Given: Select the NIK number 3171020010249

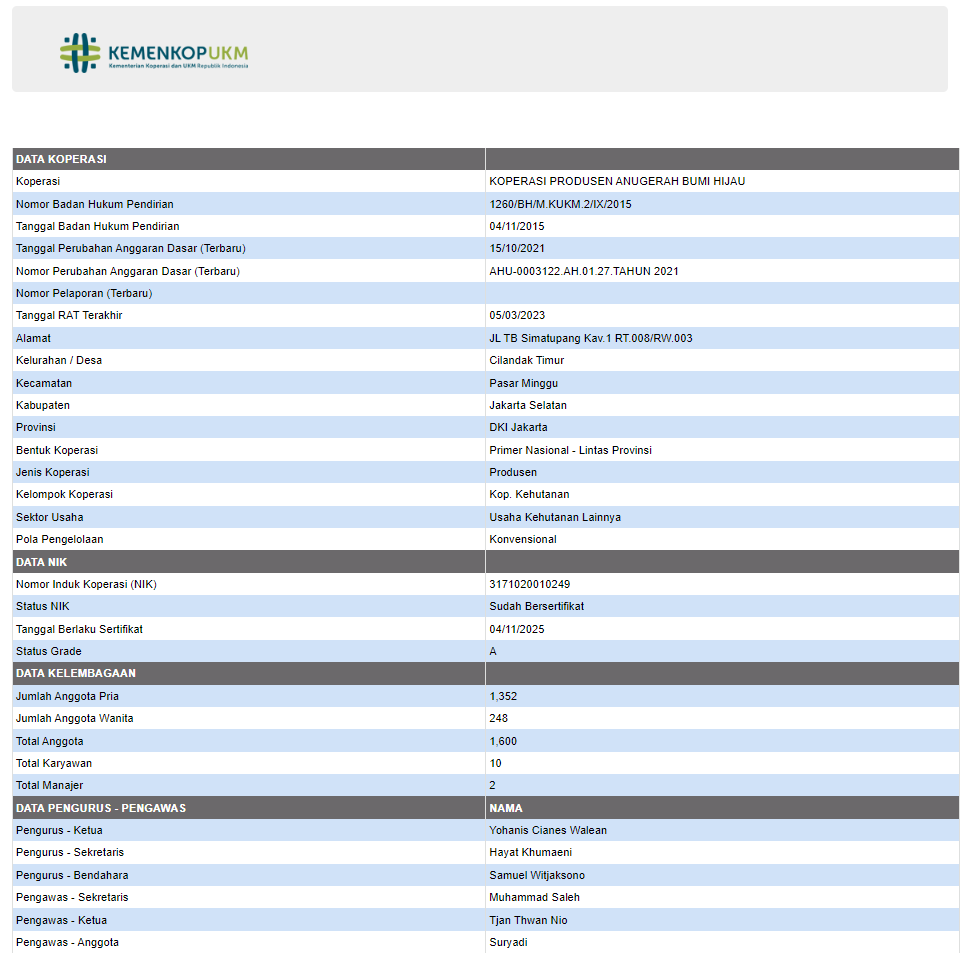Looking at the screenshot, I should point(529,584).
